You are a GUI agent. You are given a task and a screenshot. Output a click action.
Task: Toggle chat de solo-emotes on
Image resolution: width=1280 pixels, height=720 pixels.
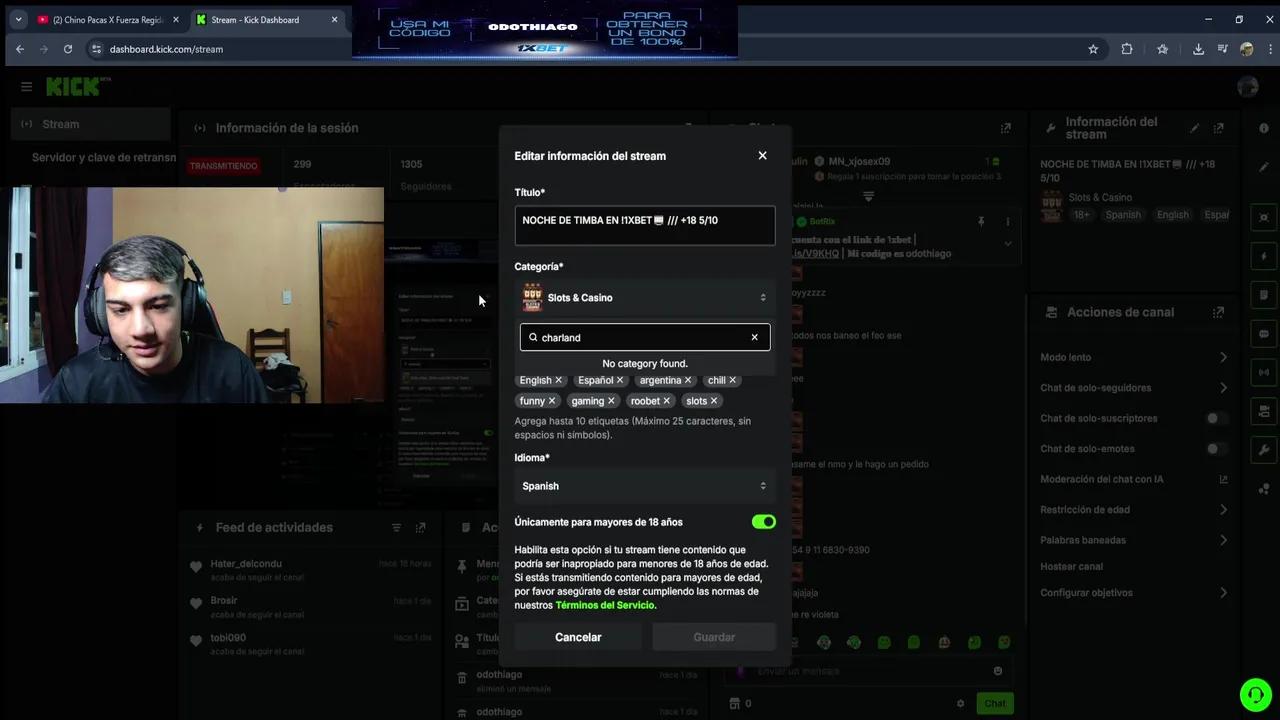tap(1212, 448)
